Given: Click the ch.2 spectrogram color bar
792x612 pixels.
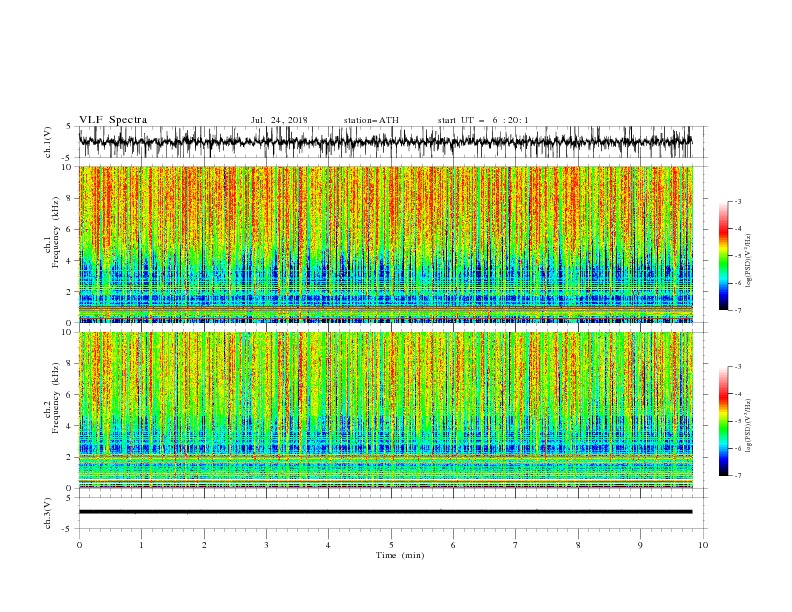Looking at the screenshot, I should pyautogui.click(x=723, y=421).
